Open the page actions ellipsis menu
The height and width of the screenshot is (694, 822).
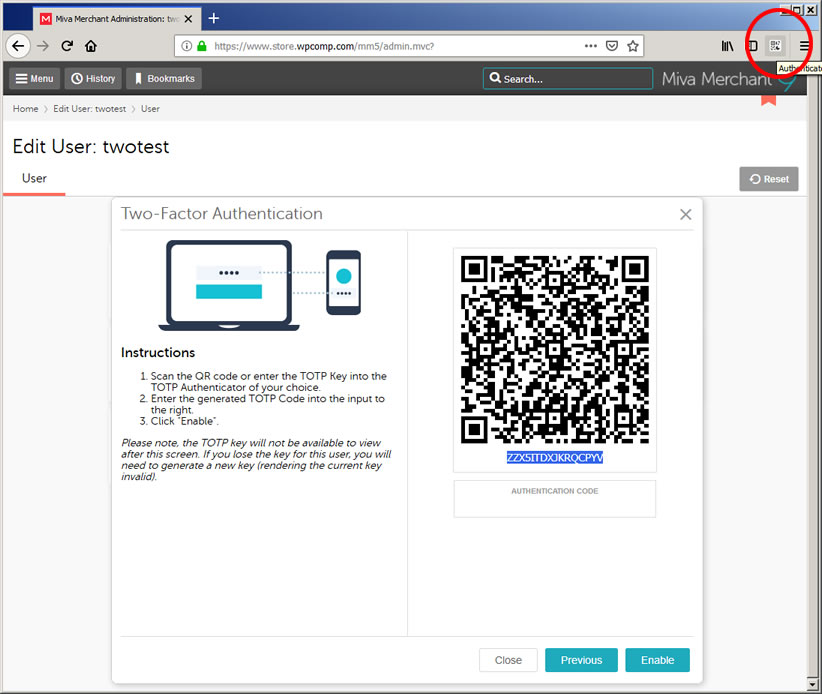pos(590,46)
